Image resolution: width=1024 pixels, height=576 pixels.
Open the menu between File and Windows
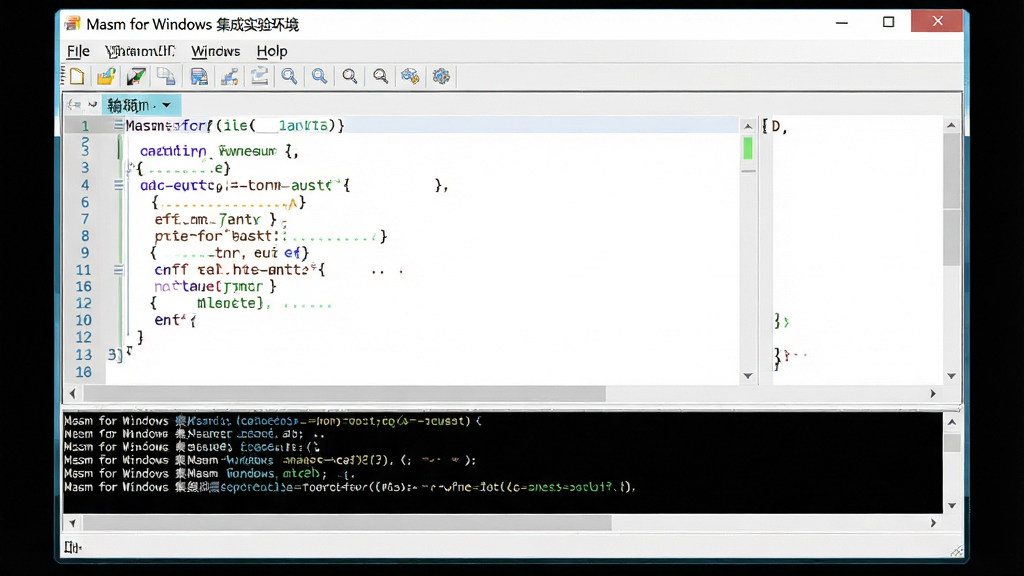pyautogui.click(x=140, y=51)
